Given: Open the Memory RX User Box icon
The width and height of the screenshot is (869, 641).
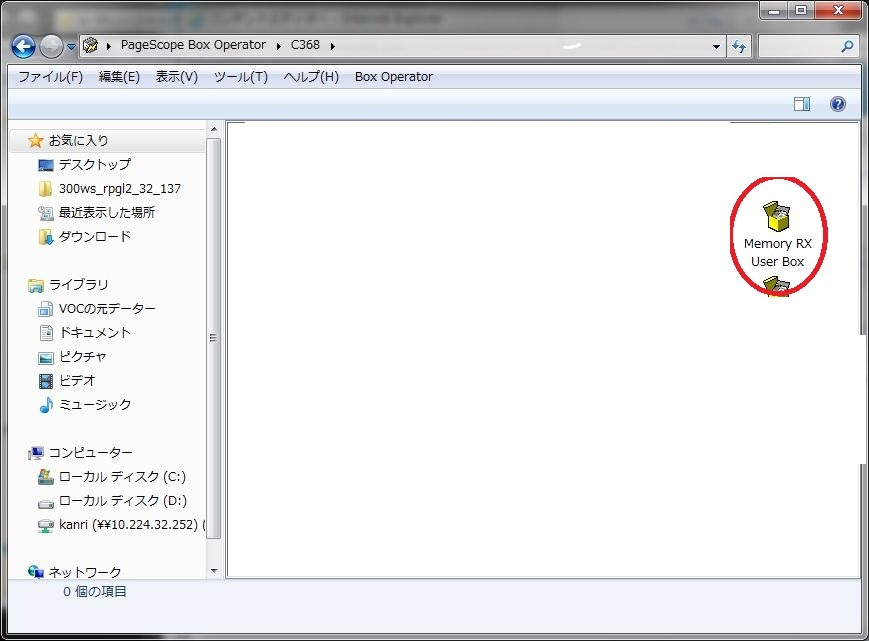Looking at the screenshot, I should 777,216.
